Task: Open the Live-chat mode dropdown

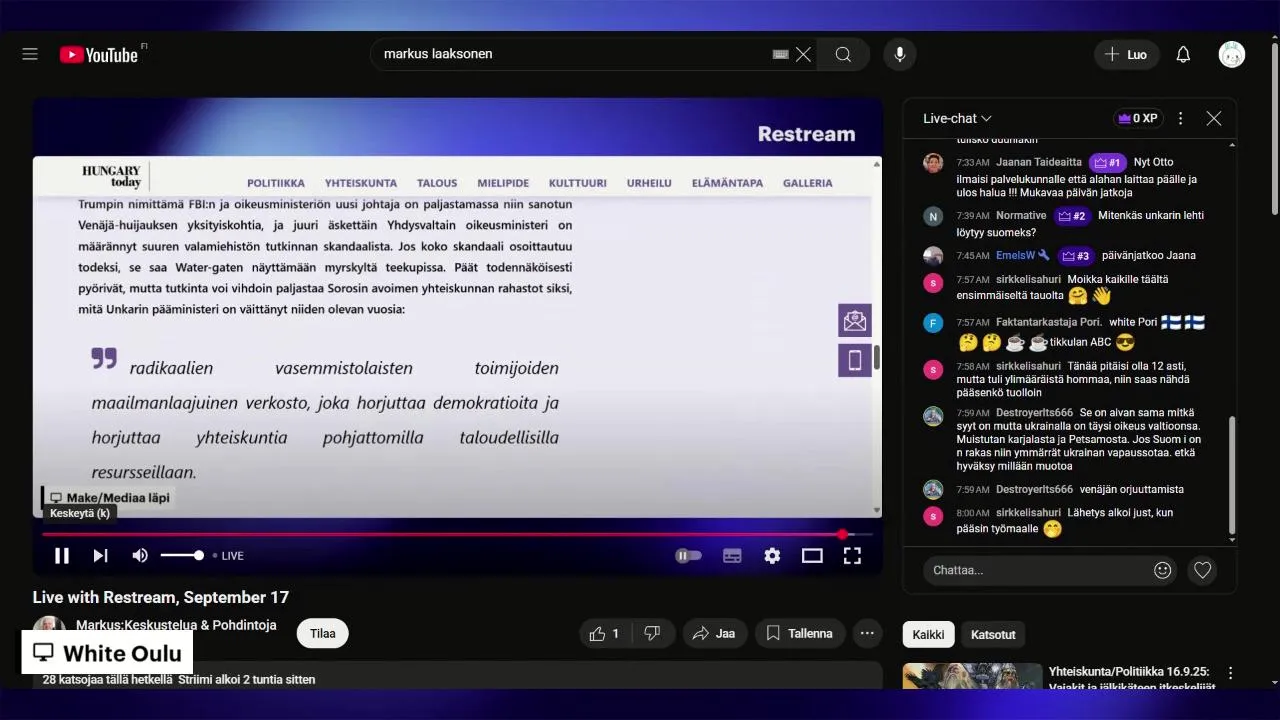Action: [x=957, y=118]
